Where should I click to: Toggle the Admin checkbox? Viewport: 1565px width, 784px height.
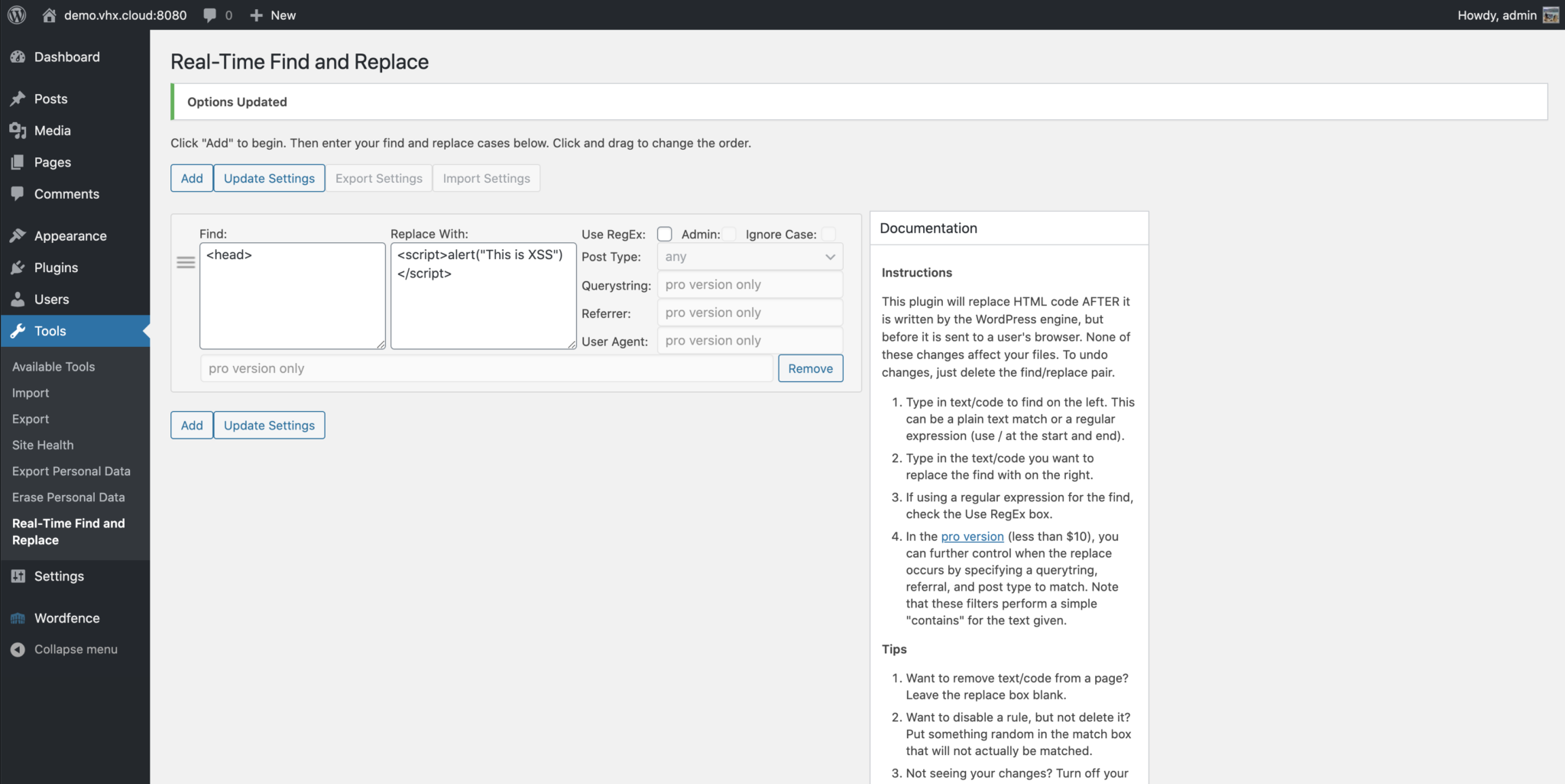(x=730, y=234)
